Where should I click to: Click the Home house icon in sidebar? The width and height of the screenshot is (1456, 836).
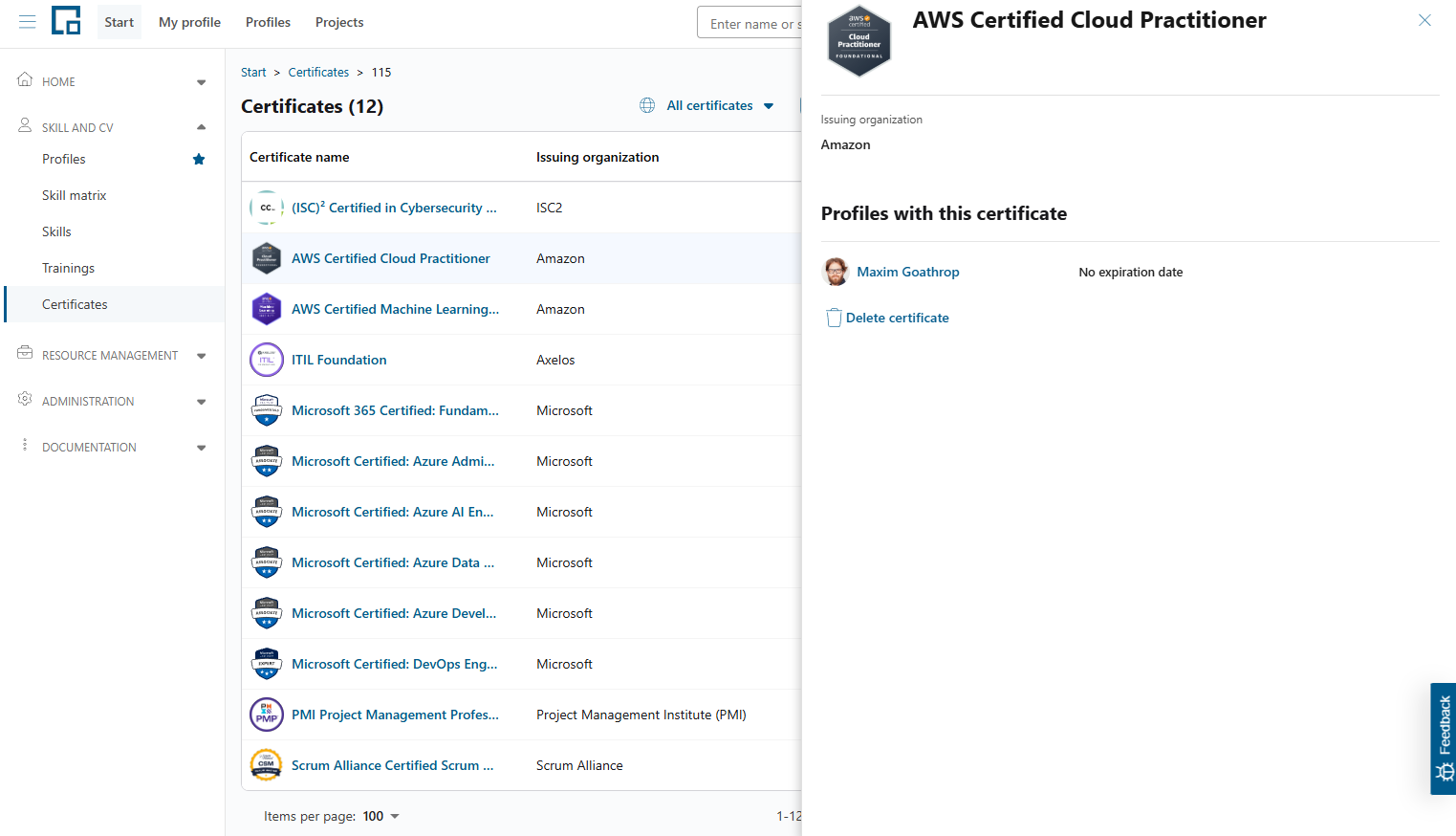point(25,79)
